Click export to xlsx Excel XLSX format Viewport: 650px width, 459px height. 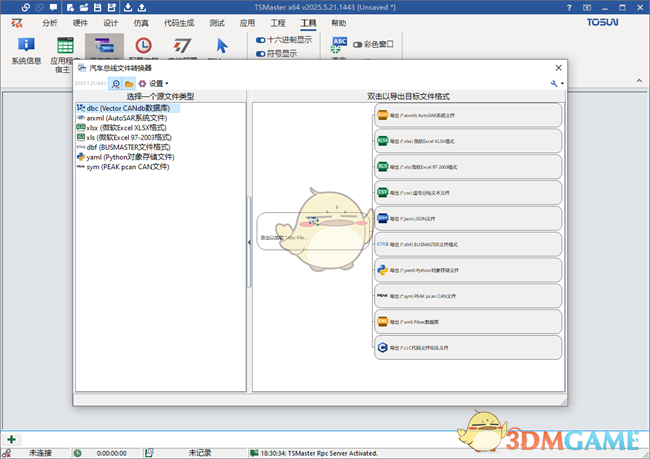(x=468, y=141)
